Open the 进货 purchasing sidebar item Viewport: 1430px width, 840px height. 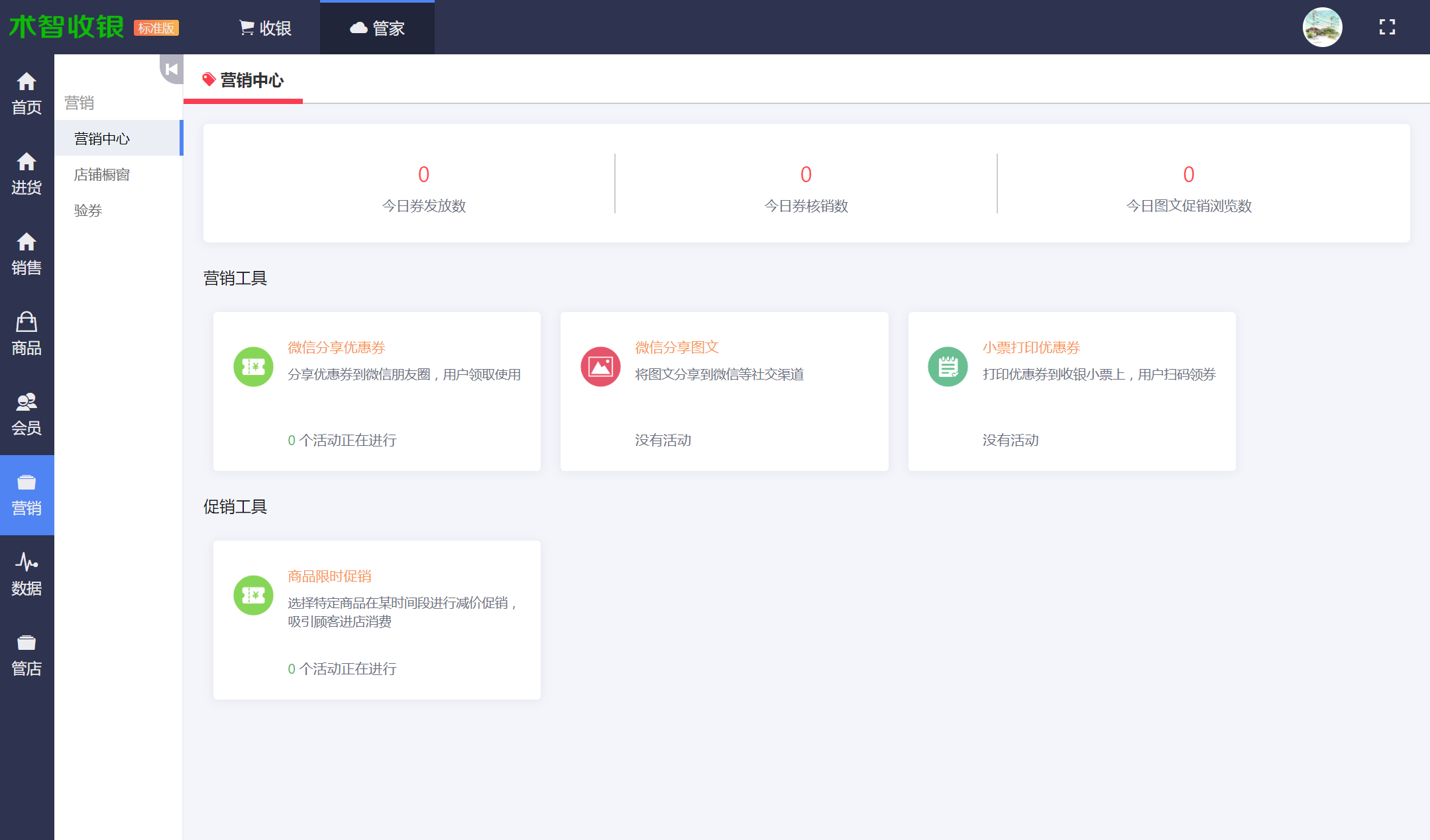(x=27, y=174)
